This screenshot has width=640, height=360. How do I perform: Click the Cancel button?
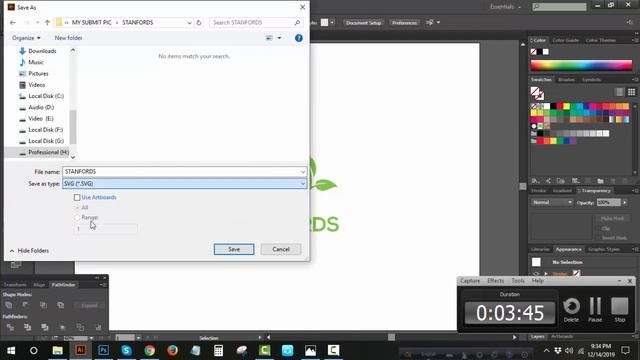(281, 249)
